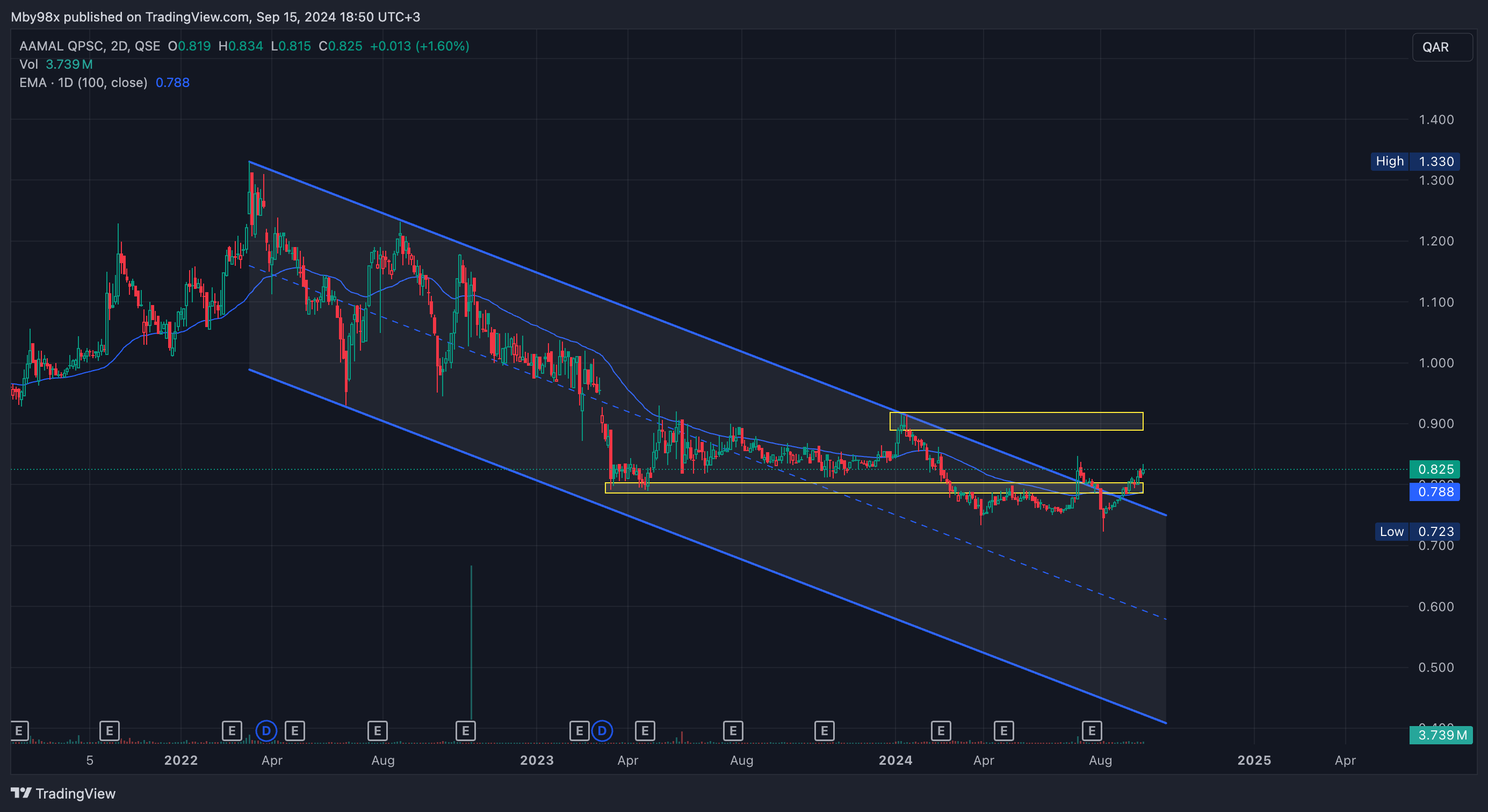Click the 2025 year label on time axis
This screenshot has width=1488, height=812.
1254,760
